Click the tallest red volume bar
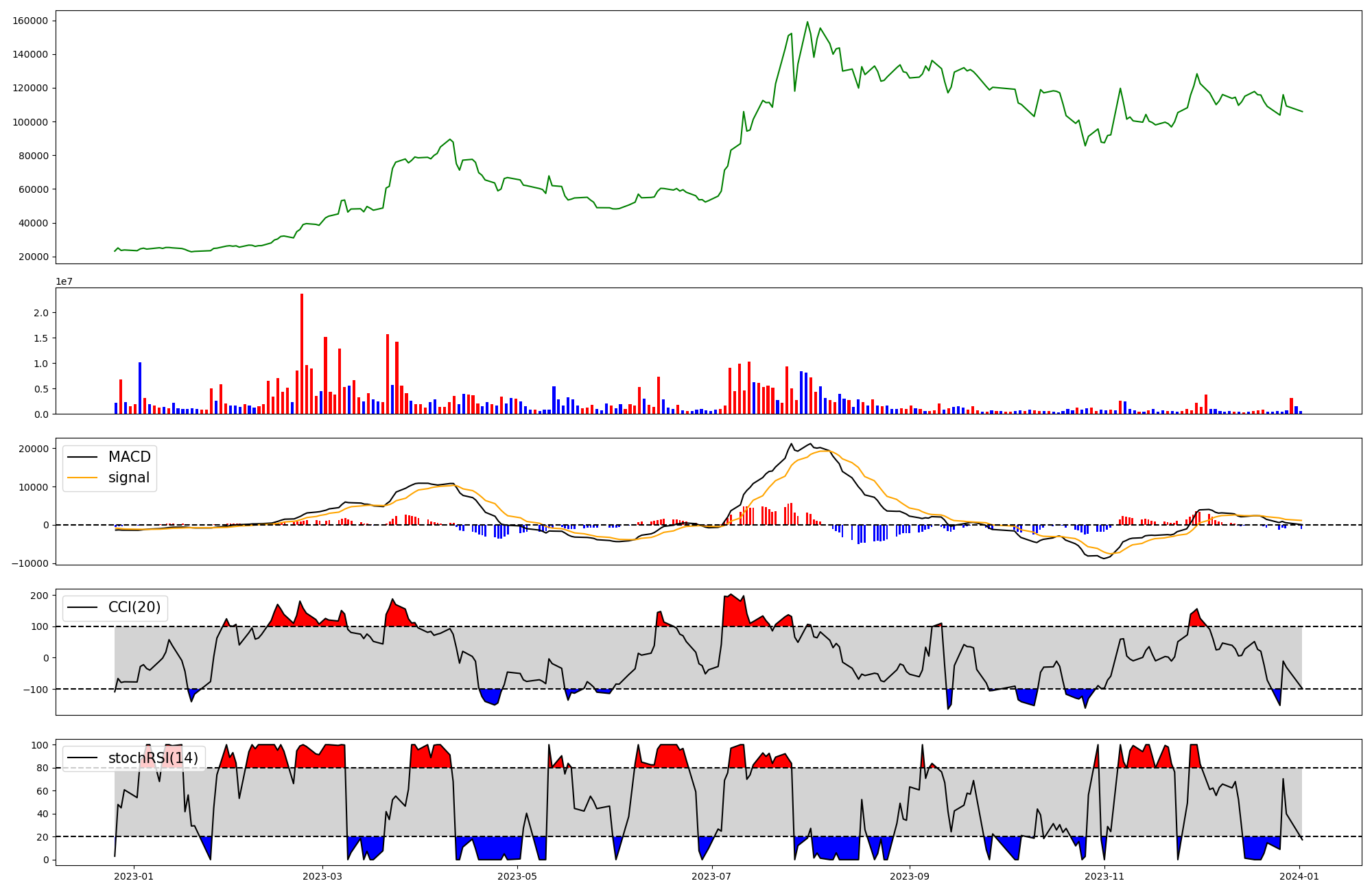The width and height of the screenshot is (1372, 892). (x=302, y=353)
